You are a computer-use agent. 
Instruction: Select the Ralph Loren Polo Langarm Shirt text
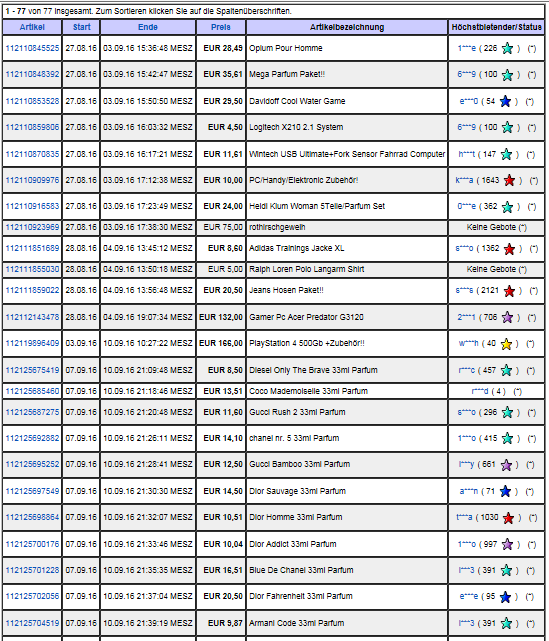[x=307, y=269]
